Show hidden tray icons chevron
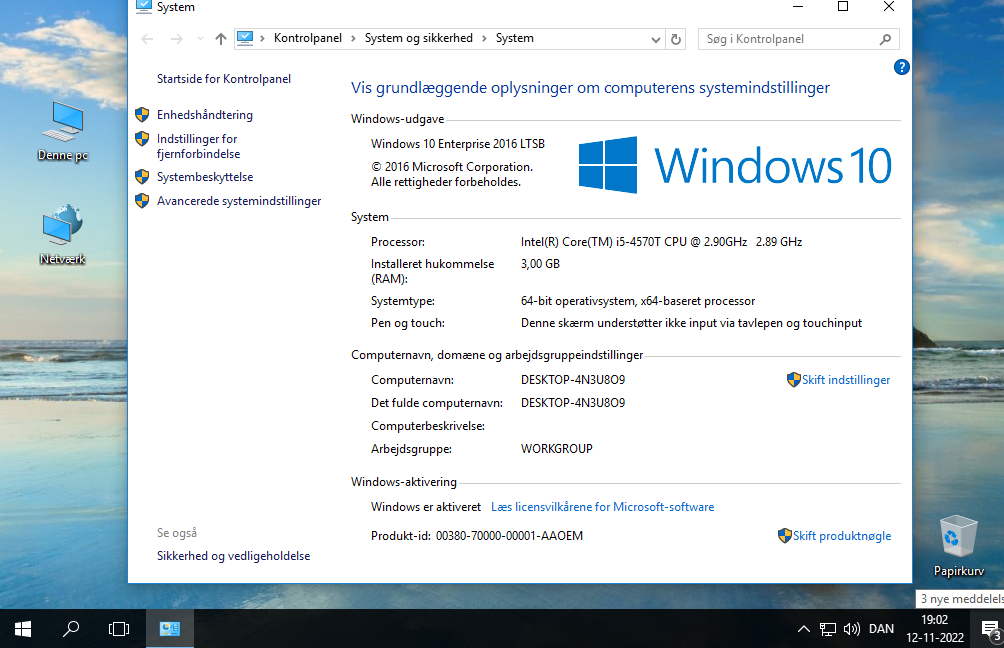This screenshot has width=1004, height=648. (804, 629)
